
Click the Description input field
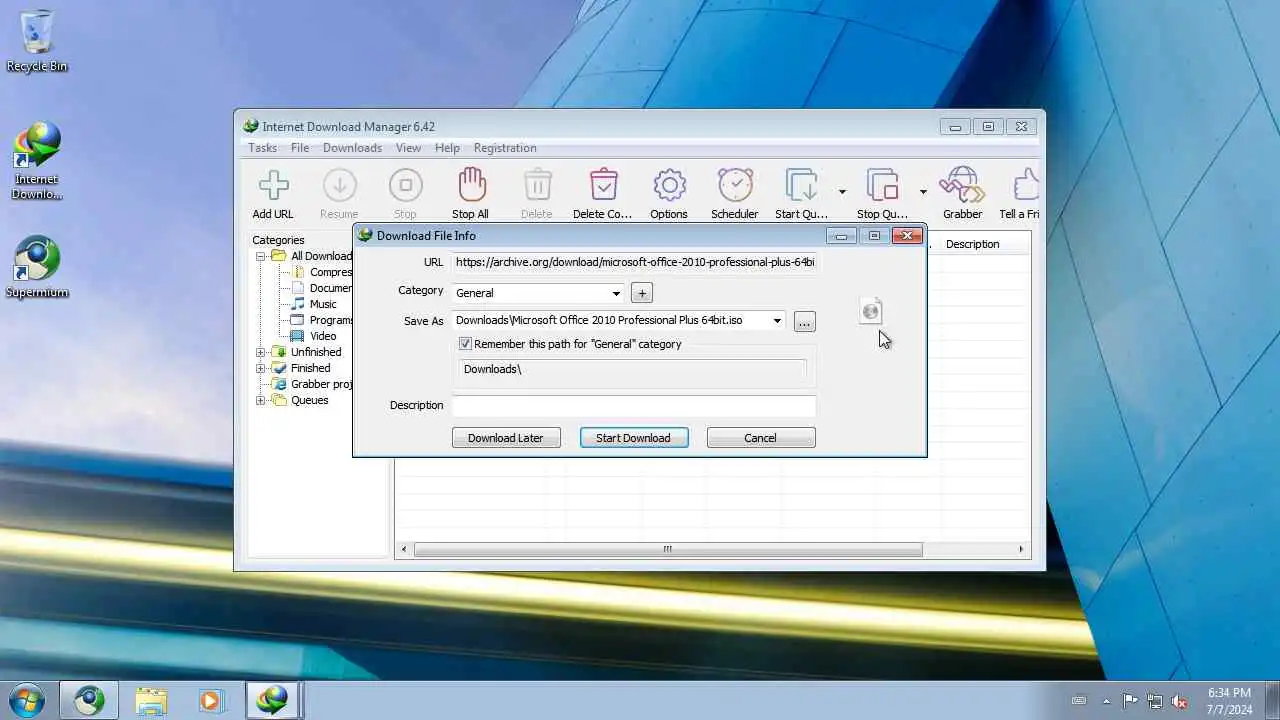[634, 406]
